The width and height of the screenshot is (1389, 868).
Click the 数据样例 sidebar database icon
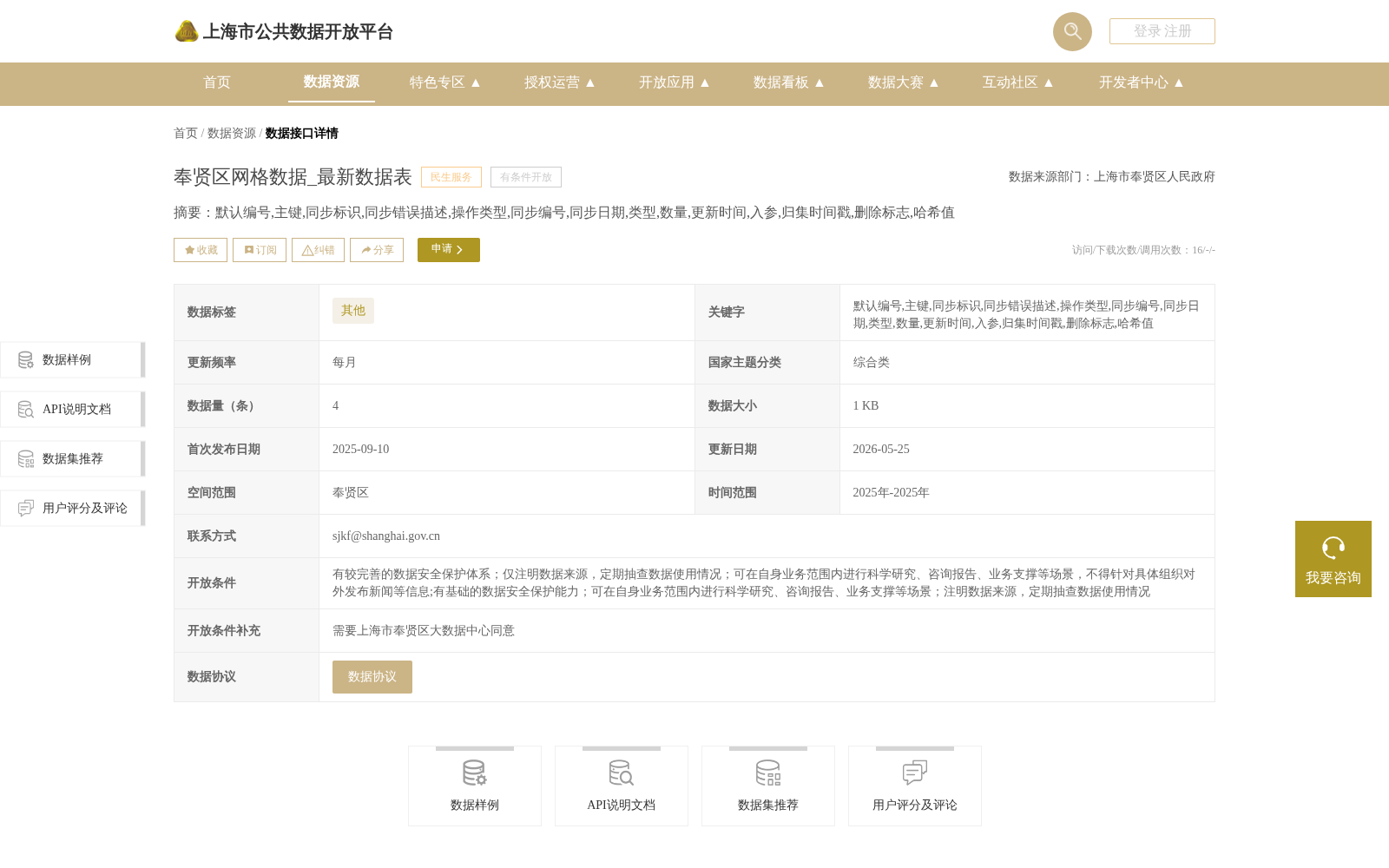click(26, 359)
